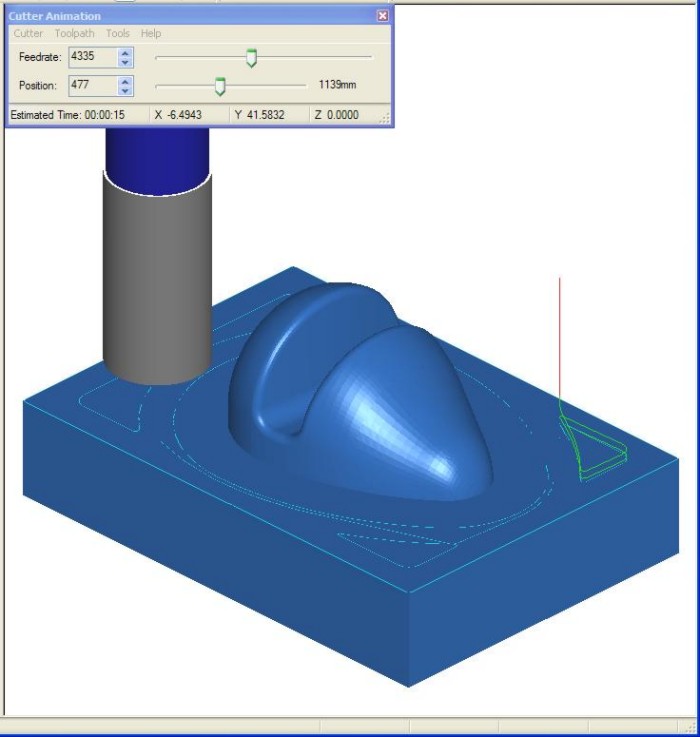700x737 pixels.
Task: Click the X -6.4943 coordinate readout
Action: coord(178,115)
